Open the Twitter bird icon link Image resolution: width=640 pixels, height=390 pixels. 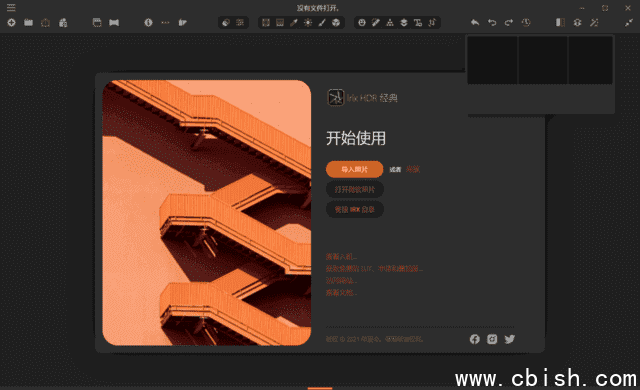509,339
